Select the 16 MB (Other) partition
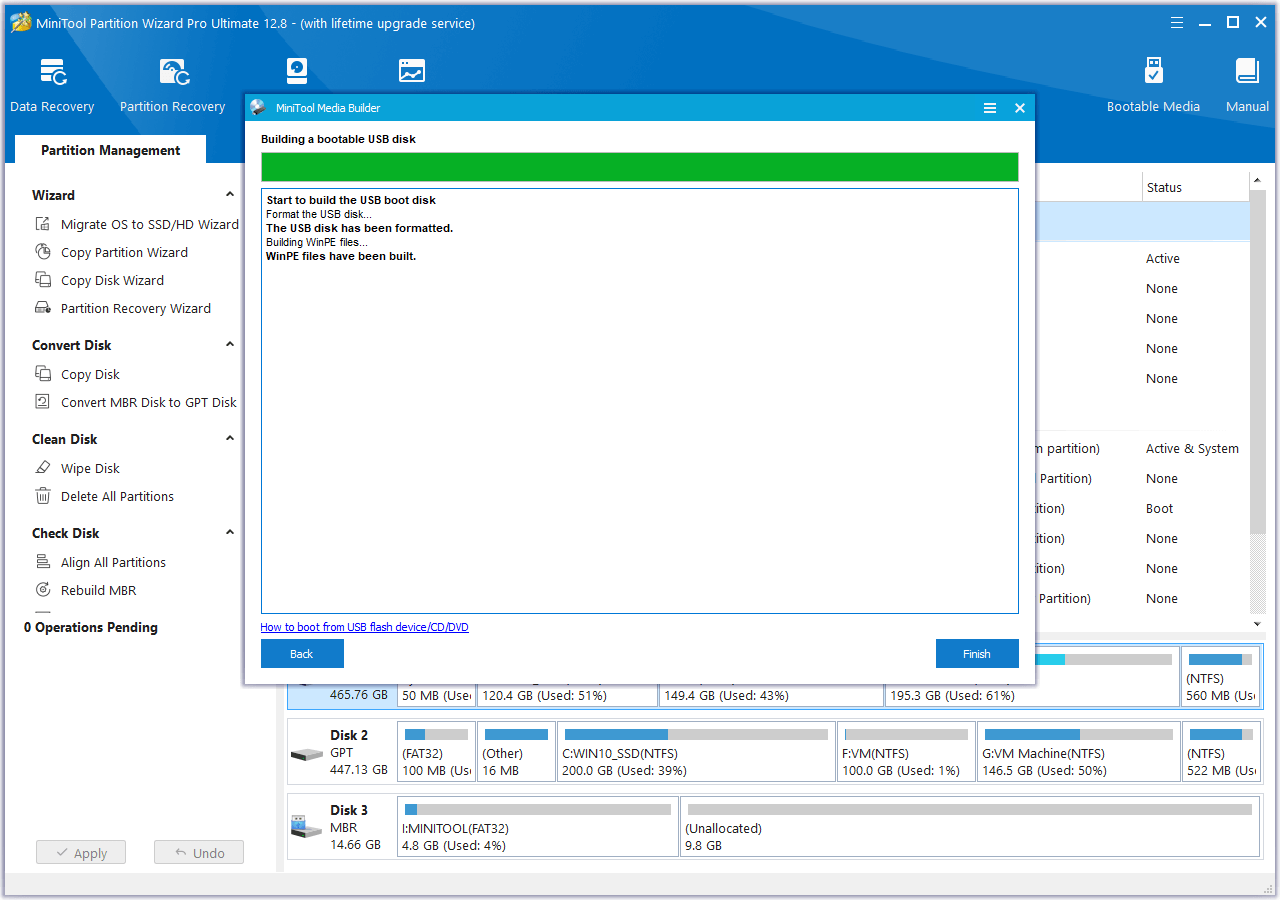The image size is (1280, 900). click(516, 752)
